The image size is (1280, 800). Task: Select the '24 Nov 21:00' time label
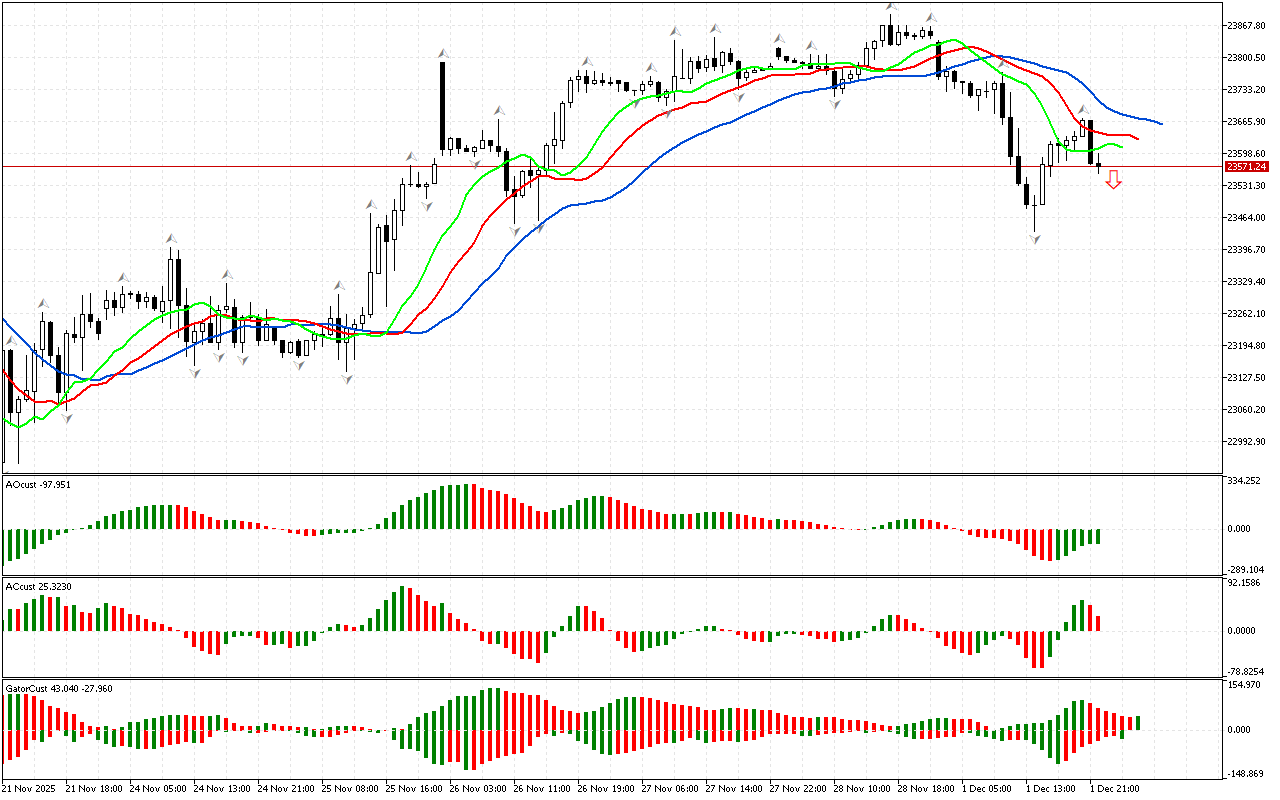(x=288, y=789)
